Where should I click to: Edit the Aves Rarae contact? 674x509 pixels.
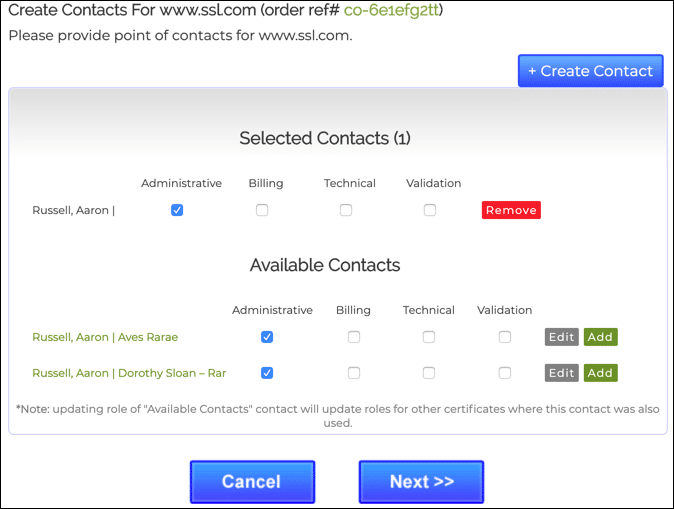(562, 337)
